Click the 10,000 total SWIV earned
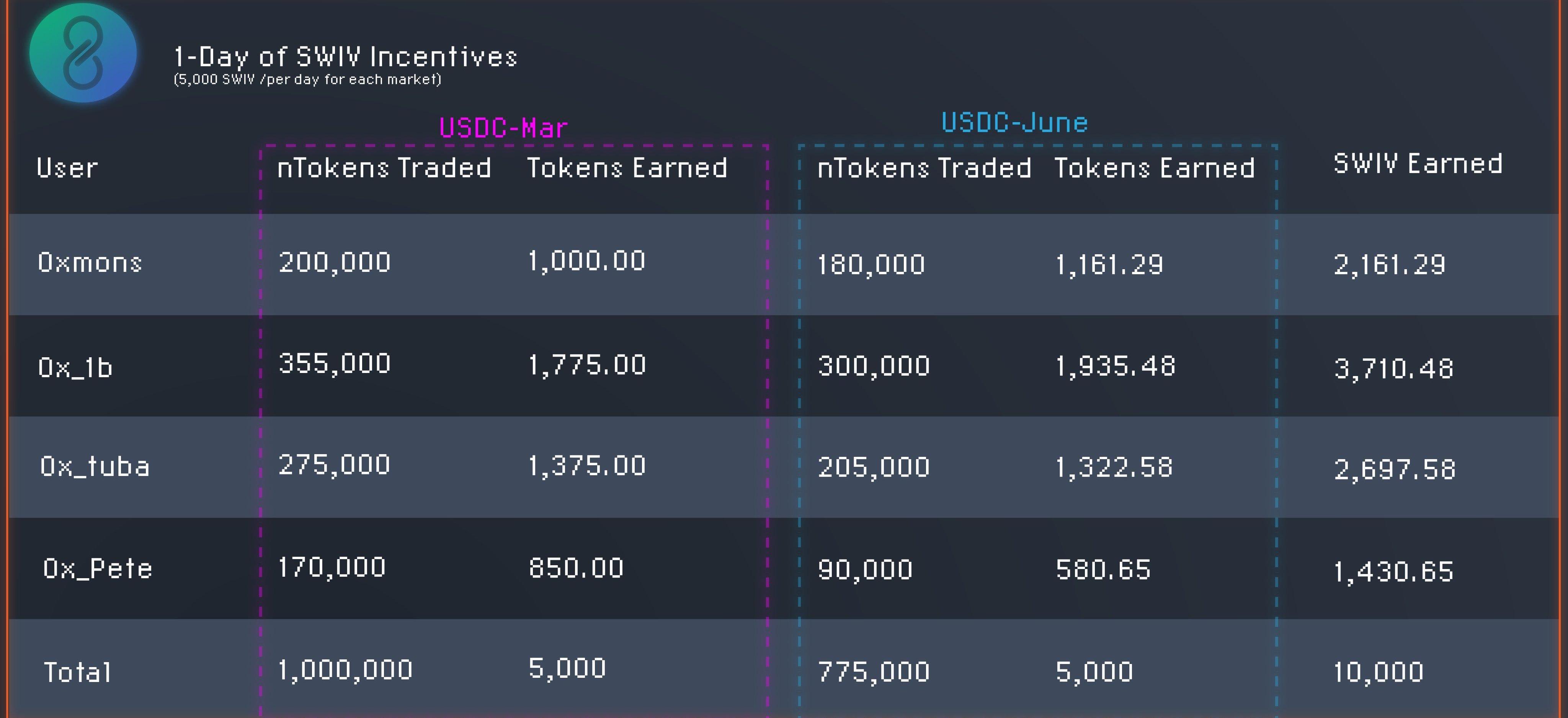Screen dimensions: 1568x718 tap(1378, 672)
